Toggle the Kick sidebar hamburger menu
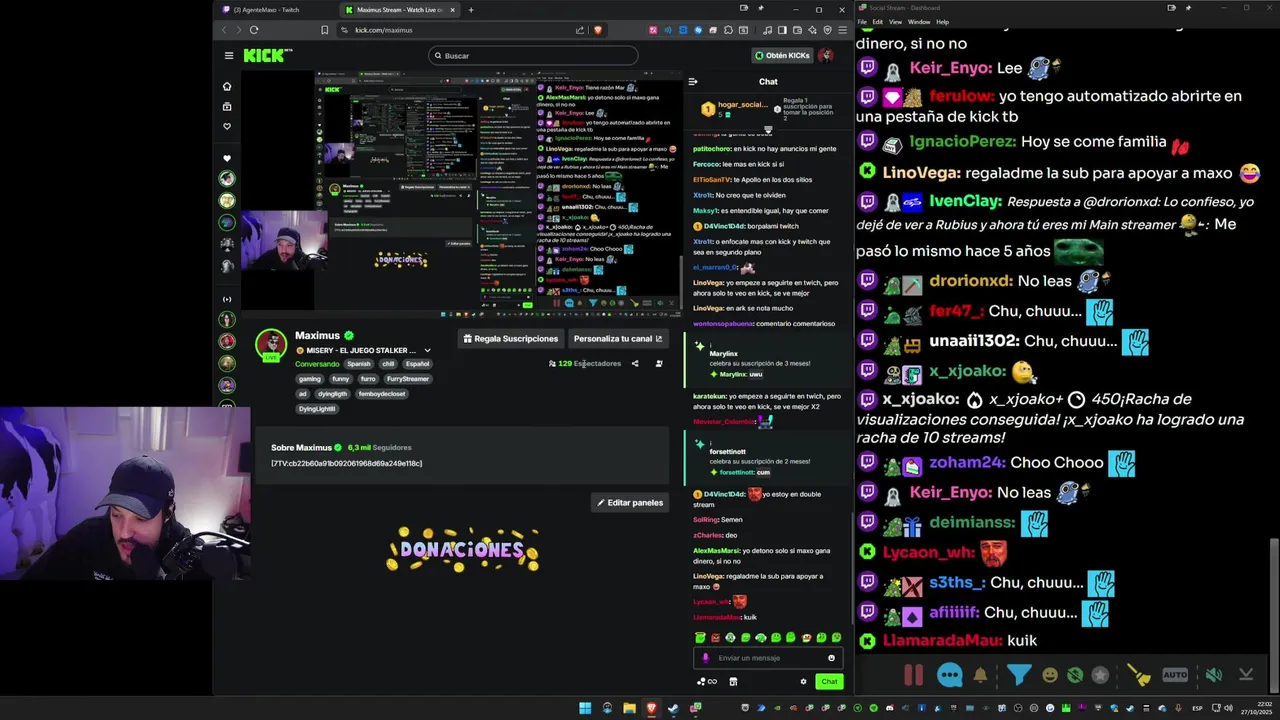The height and width of the screenshot is (720, 1280). (x=228, y=56)
